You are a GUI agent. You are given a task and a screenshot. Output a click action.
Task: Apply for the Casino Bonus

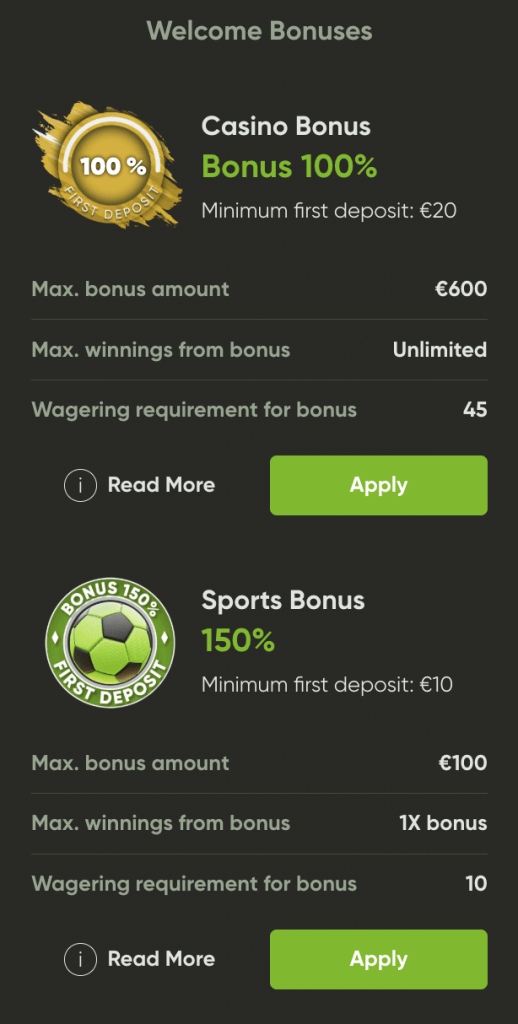point(379,485)
